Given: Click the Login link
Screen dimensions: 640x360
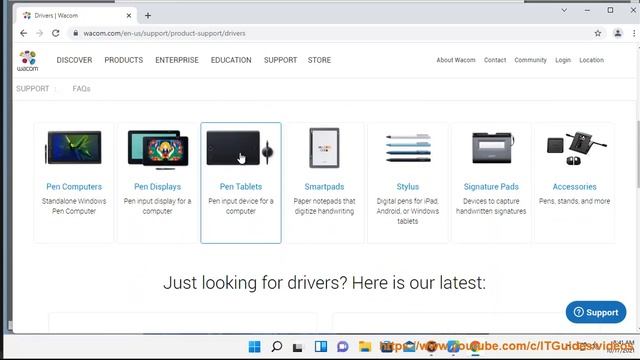Looking at the screenshot, I should point(563,60).
